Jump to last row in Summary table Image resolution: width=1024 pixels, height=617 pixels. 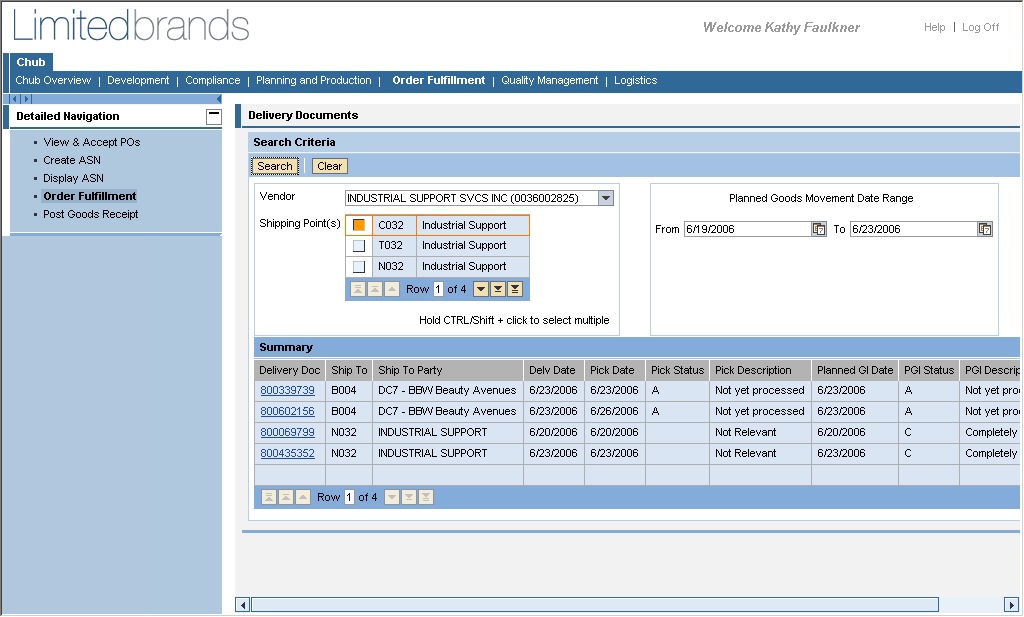(426, 498)
